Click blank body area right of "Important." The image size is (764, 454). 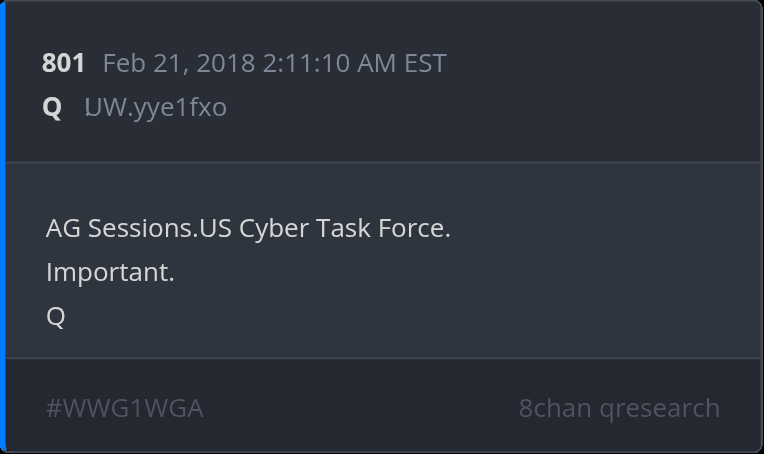(x=450, y=272)
